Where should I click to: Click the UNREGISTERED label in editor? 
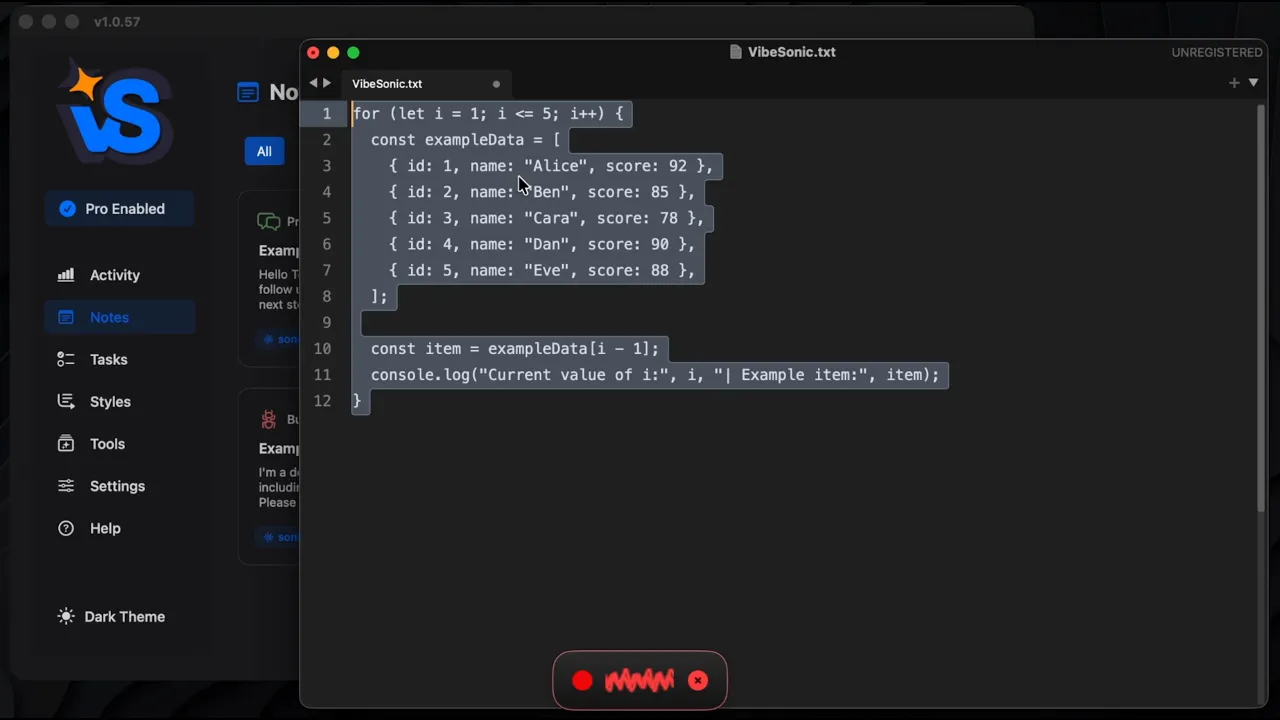tap(1217, 52)
